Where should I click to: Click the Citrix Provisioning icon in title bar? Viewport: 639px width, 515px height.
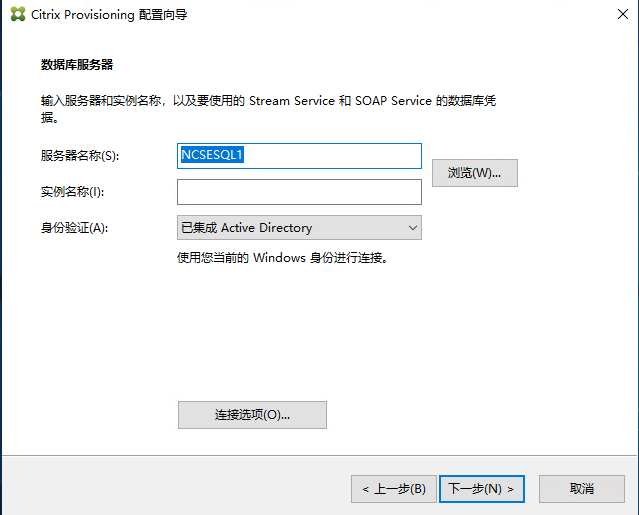pyautogui.click(x=17, y=15)
